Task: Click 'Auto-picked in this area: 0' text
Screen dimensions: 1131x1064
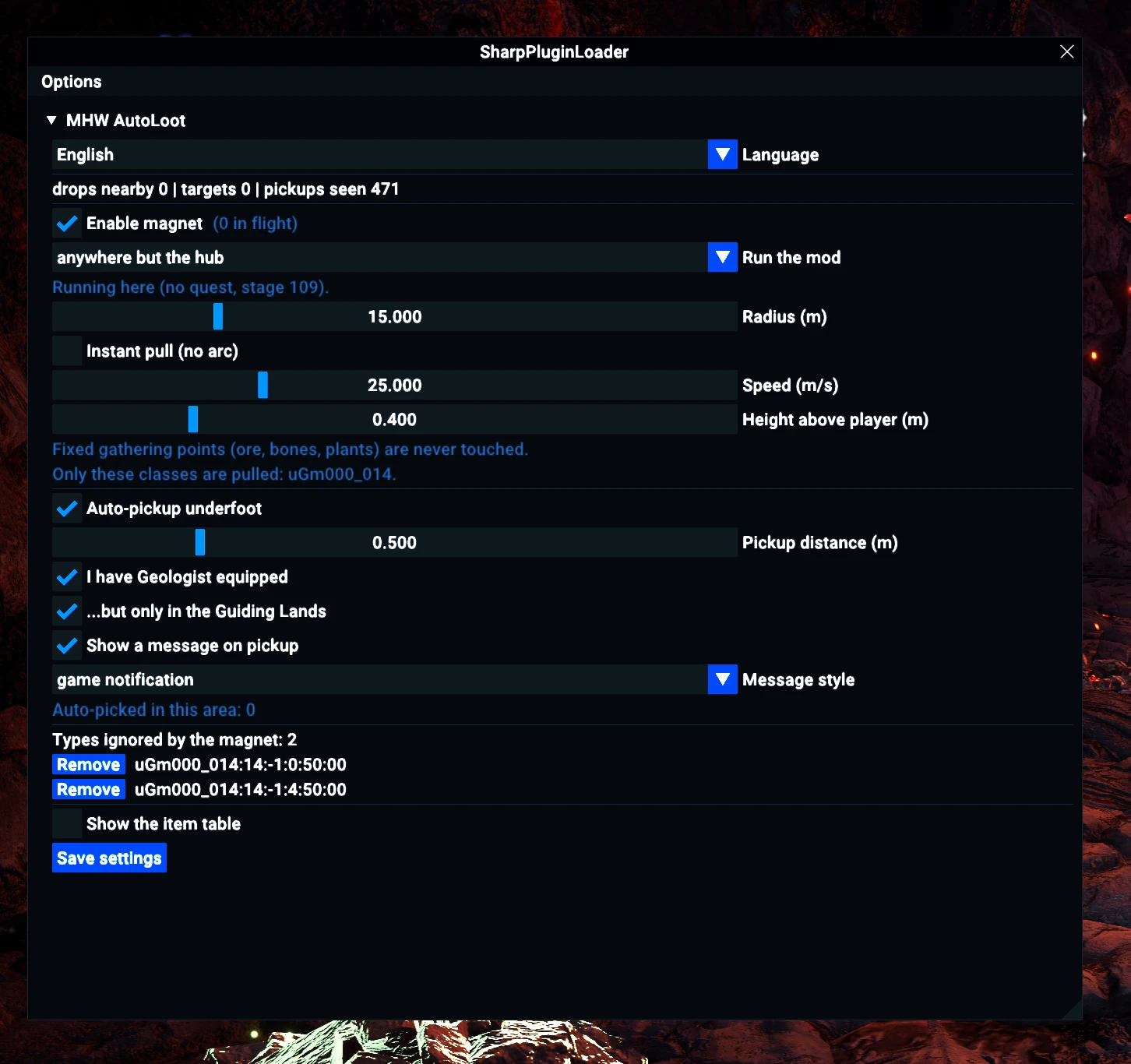Action: [153, 710]
